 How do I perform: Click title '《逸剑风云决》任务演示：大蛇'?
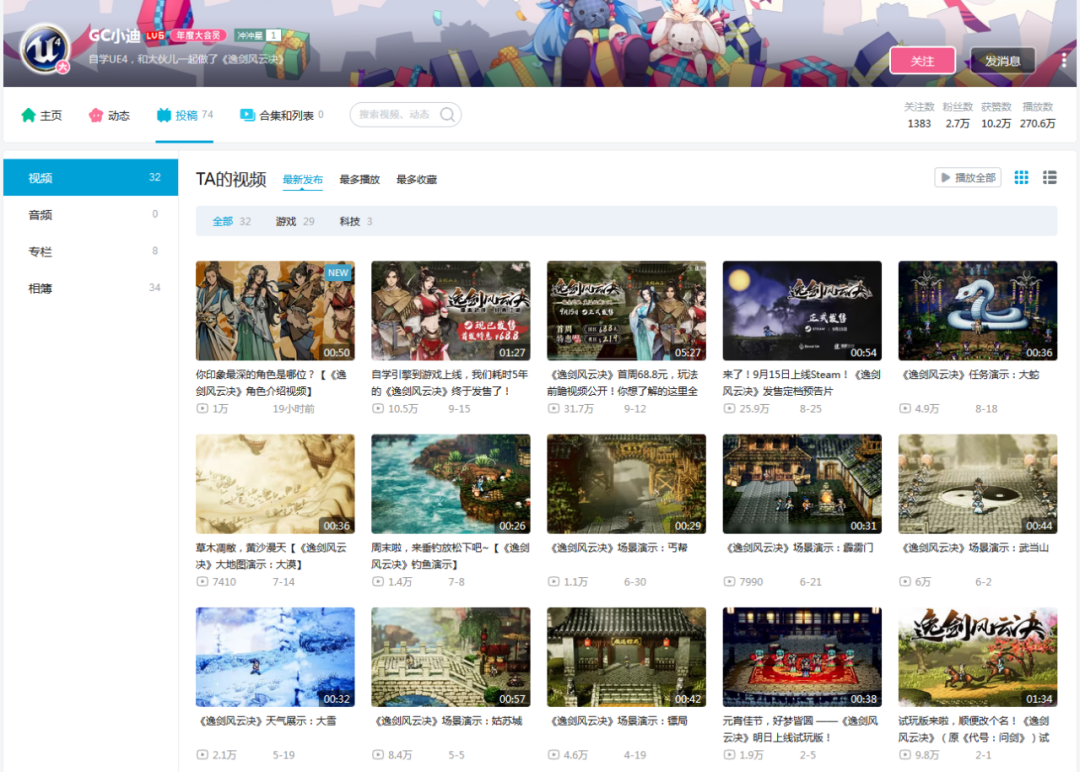point(970,375)
